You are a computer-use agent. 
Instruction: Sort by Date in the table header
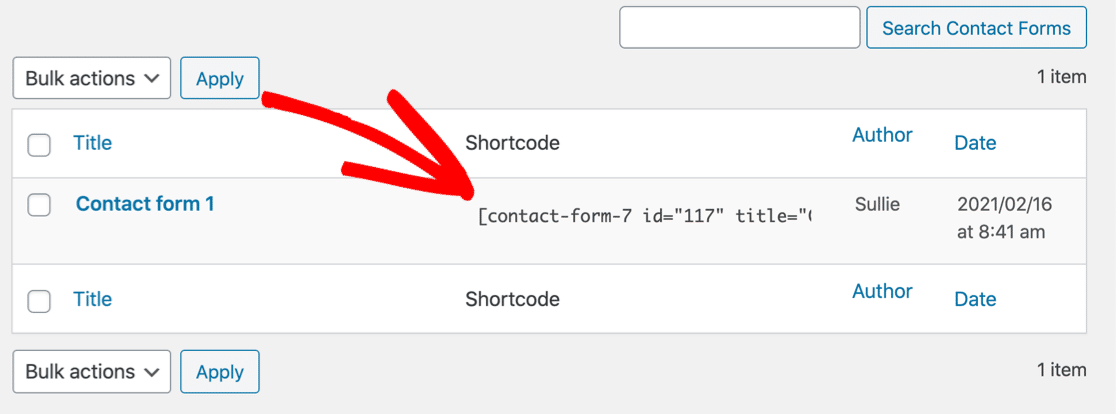tap(975, 143)
